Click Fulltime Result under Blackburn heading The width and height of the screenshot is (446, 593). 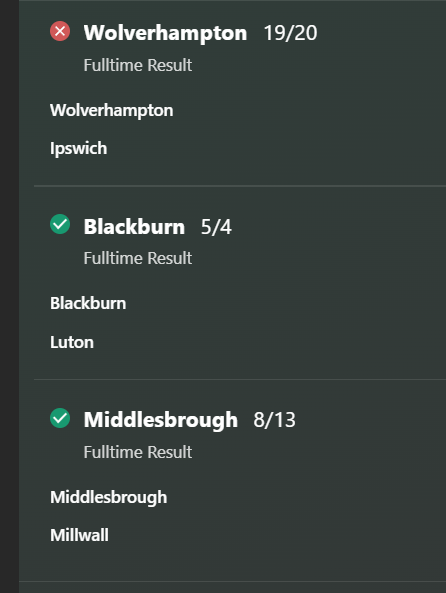click(138, 258)
